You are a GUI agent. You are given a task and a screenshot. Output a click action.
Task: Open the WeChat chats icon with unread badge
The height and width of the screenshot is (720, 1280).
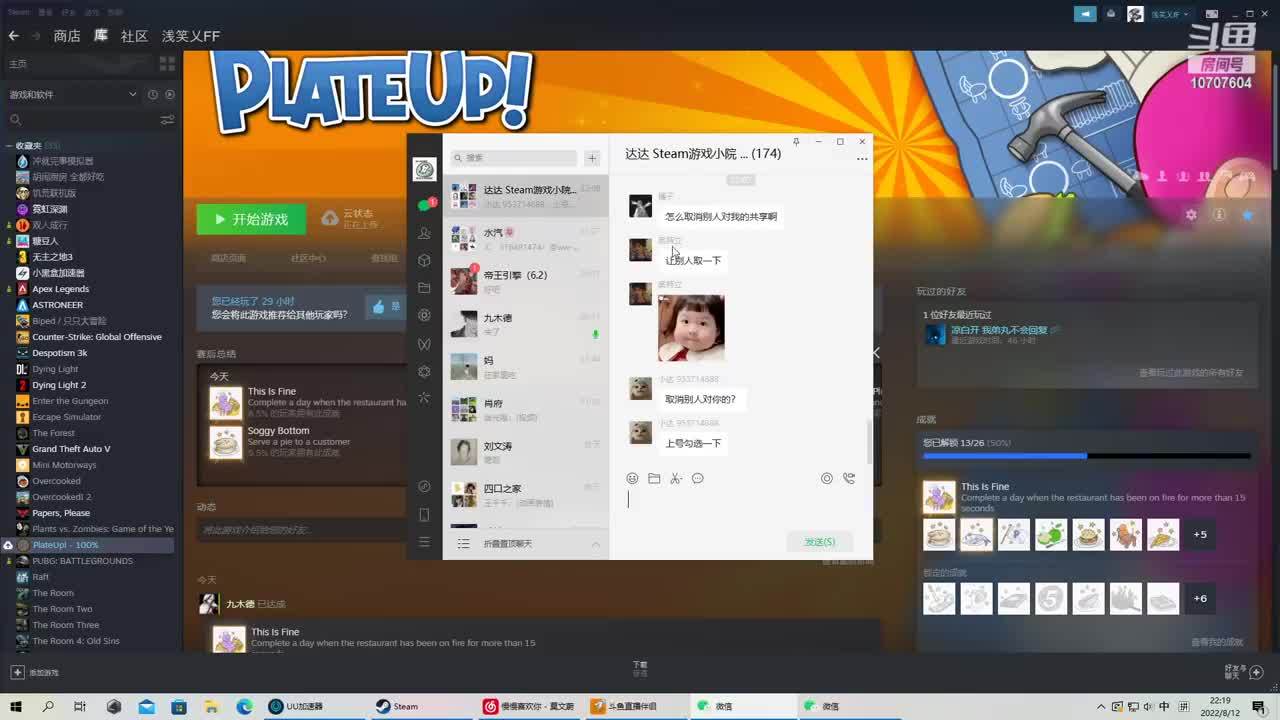(425, 205)
